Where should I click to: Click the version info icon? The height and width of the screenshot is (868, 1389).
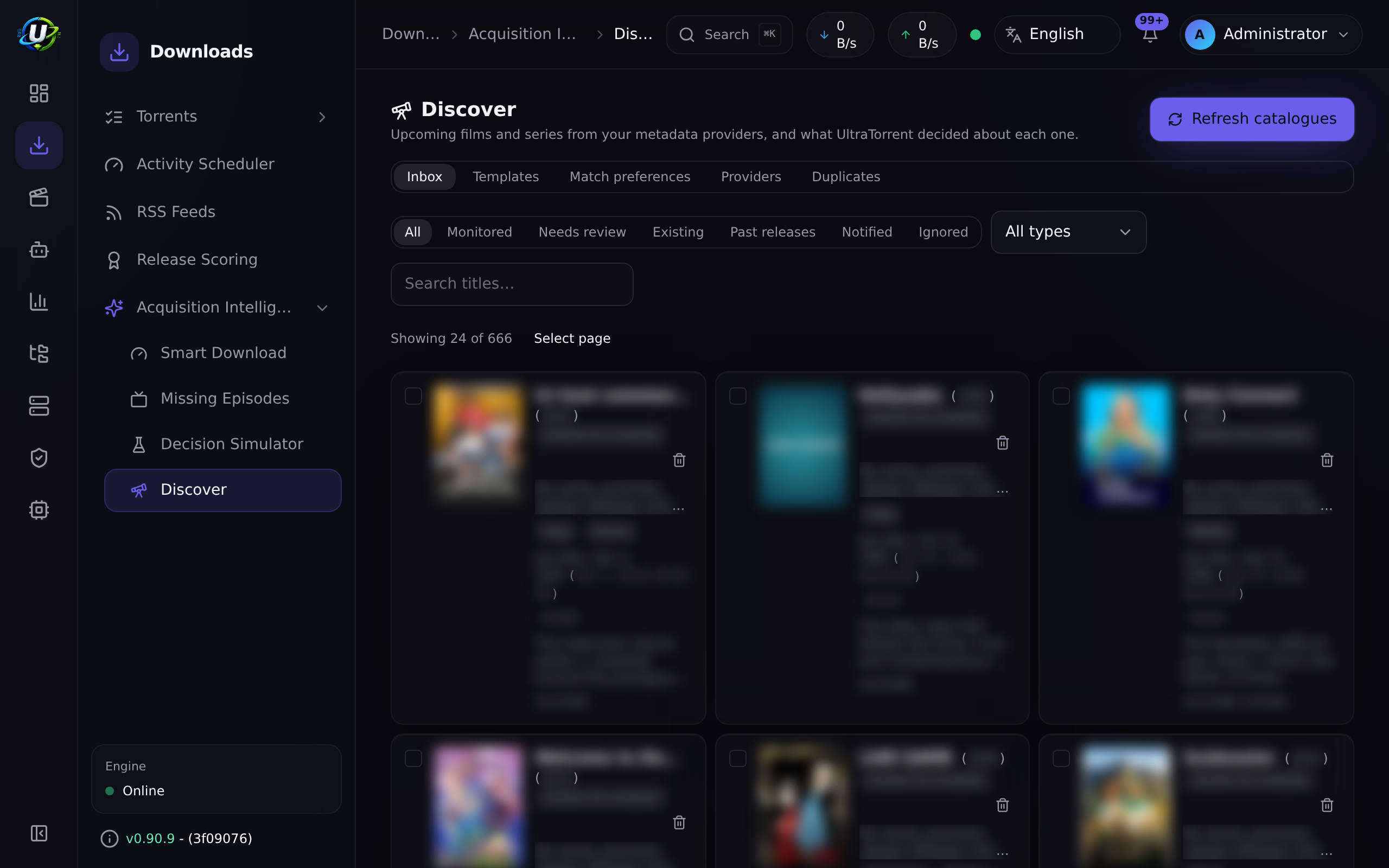109,839
